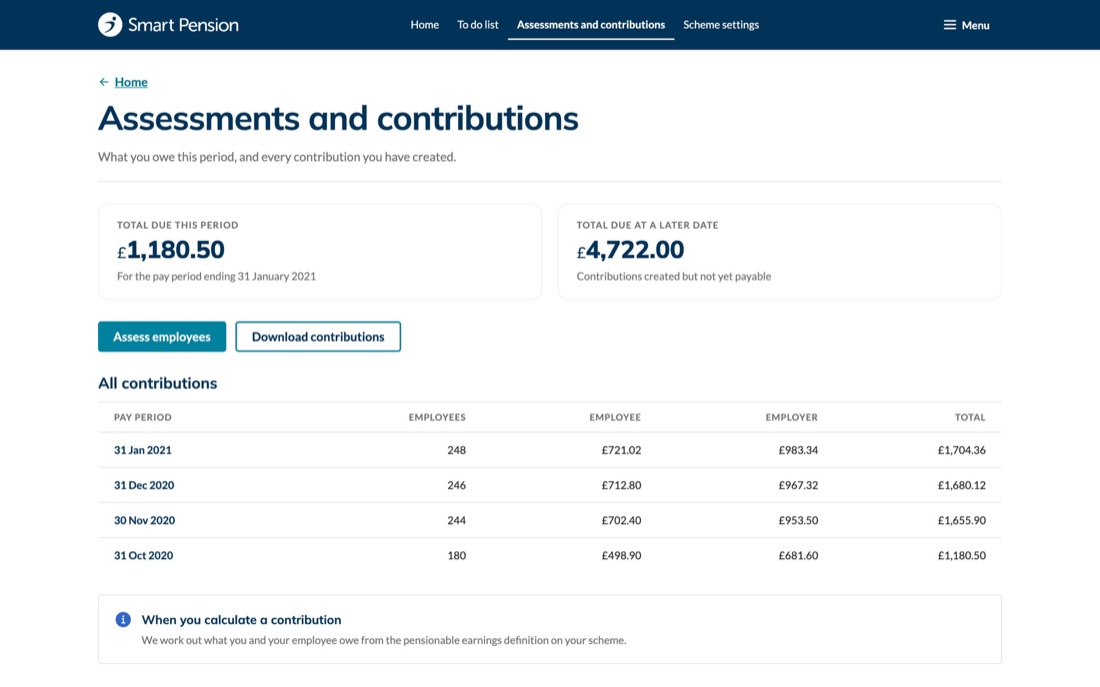The width and height of the screenshot is (1100, 687).
Task: Click the Assessments and contributions page heading
Action: [338, 119]
